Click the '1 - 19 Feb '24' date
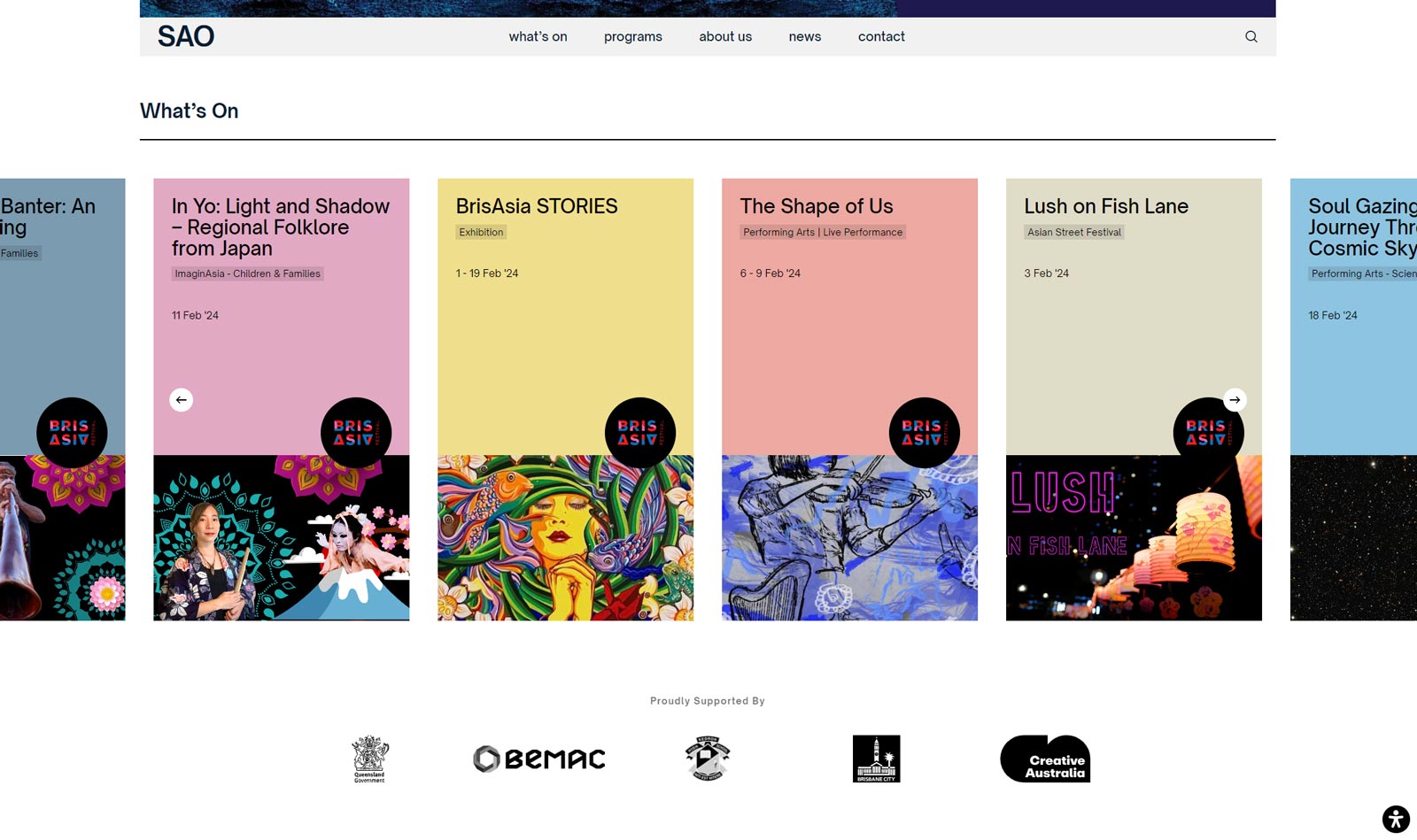Viewport: 1417px width, 840px height. (487, 274)
